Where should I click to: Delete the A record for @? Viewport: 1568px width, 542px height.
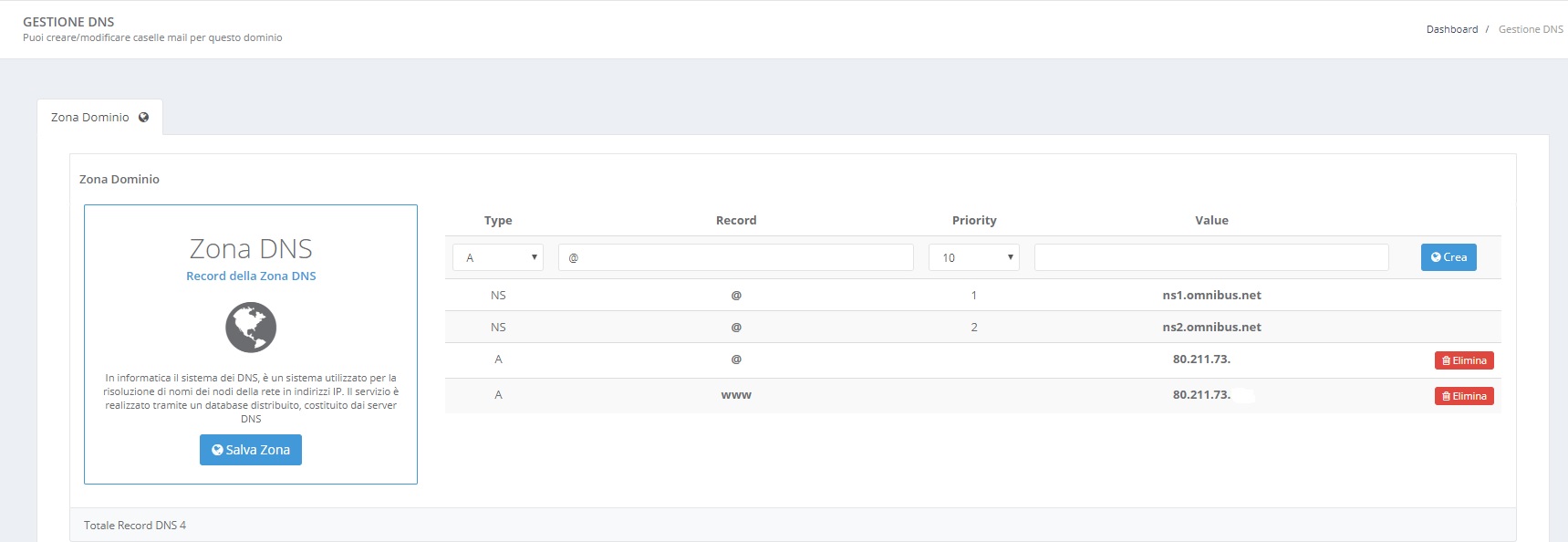pyautogui.click(x=1464, y=360)
